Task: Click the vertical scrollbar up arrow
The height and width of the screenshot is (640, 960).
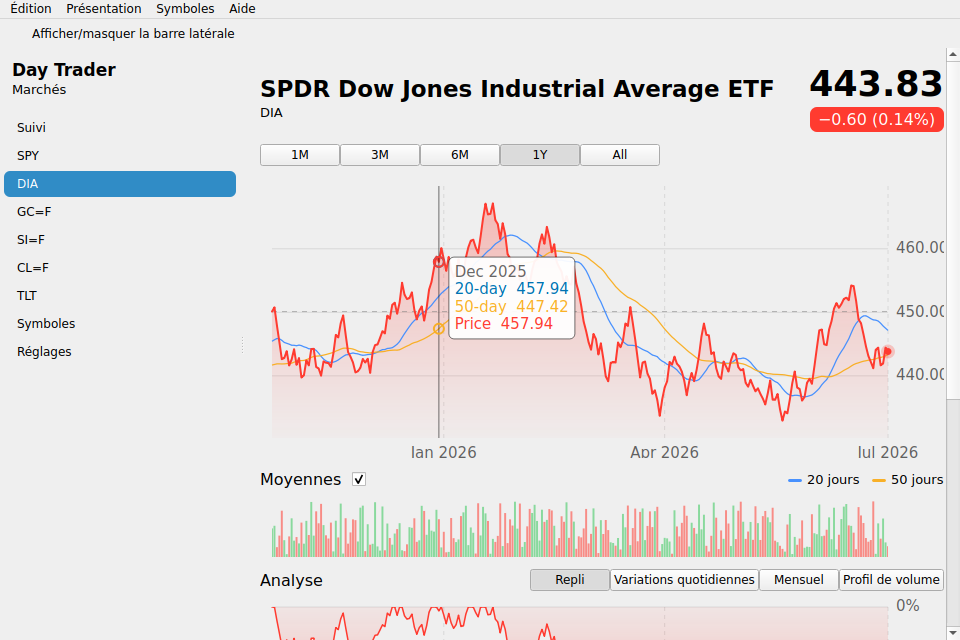Action: (x=953, y=55)
